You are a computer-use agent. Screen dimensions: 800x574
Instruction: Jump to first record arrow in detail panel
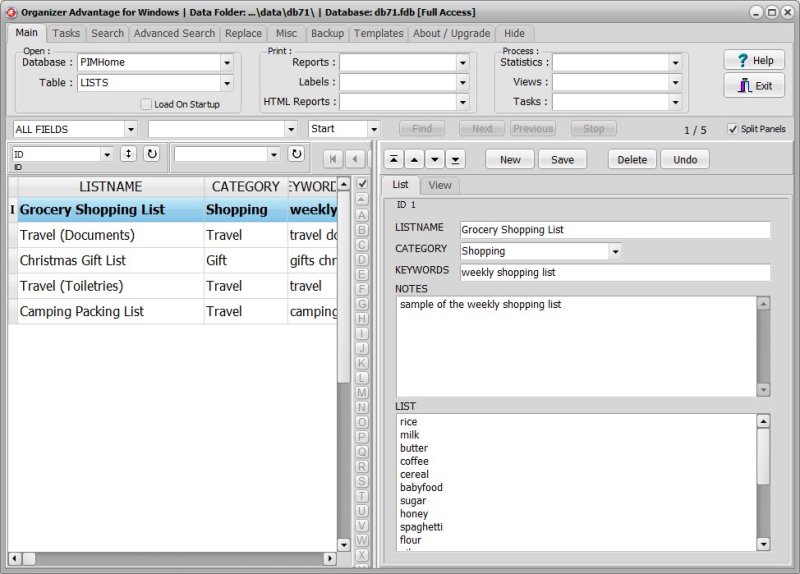pos(394,160)
